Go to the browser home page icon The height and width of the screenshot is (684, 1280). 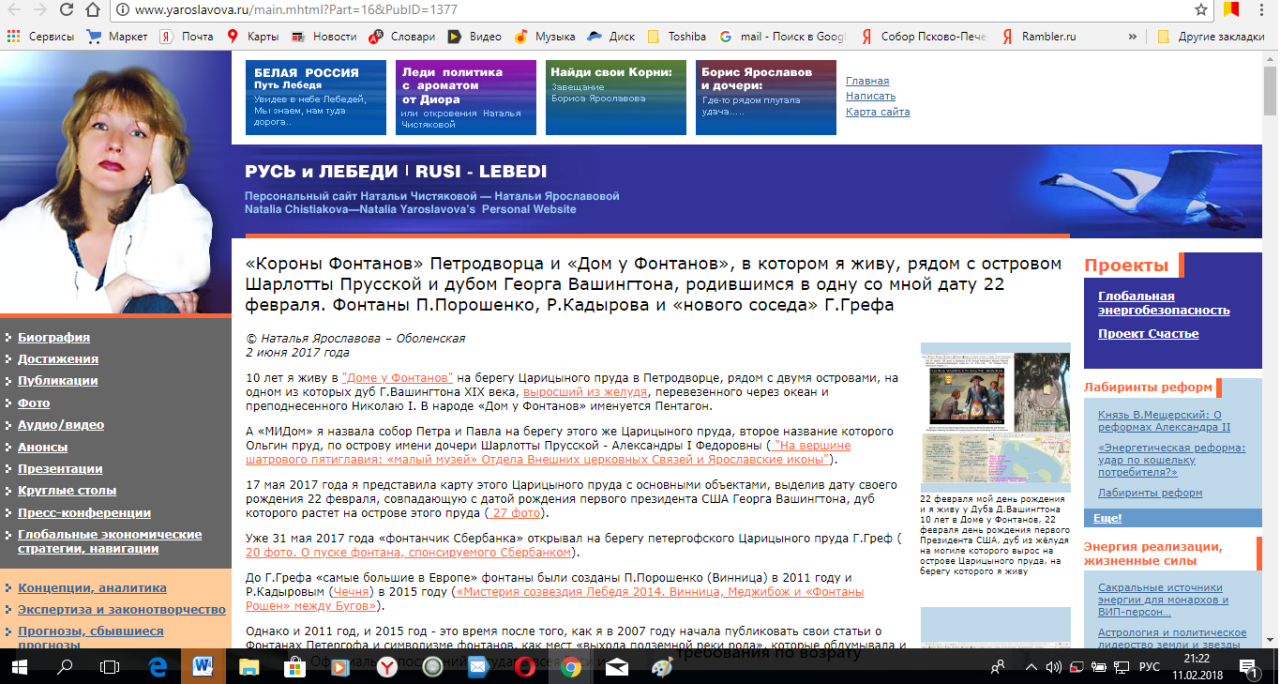92,10
